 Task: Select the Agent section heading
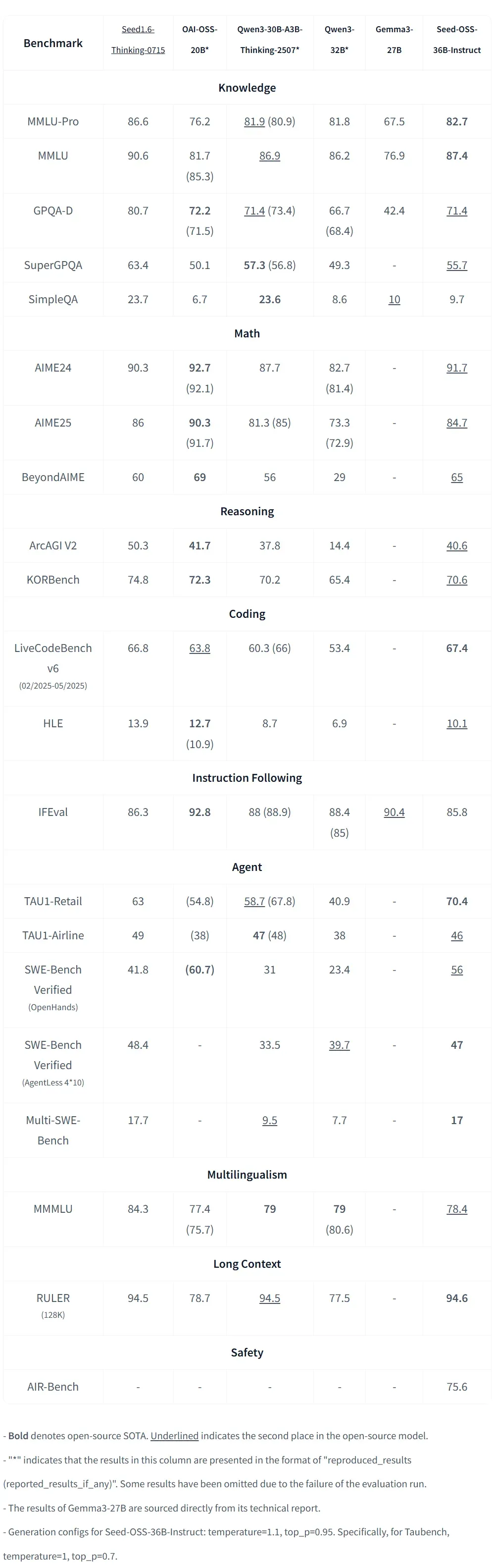click(247, 867)
